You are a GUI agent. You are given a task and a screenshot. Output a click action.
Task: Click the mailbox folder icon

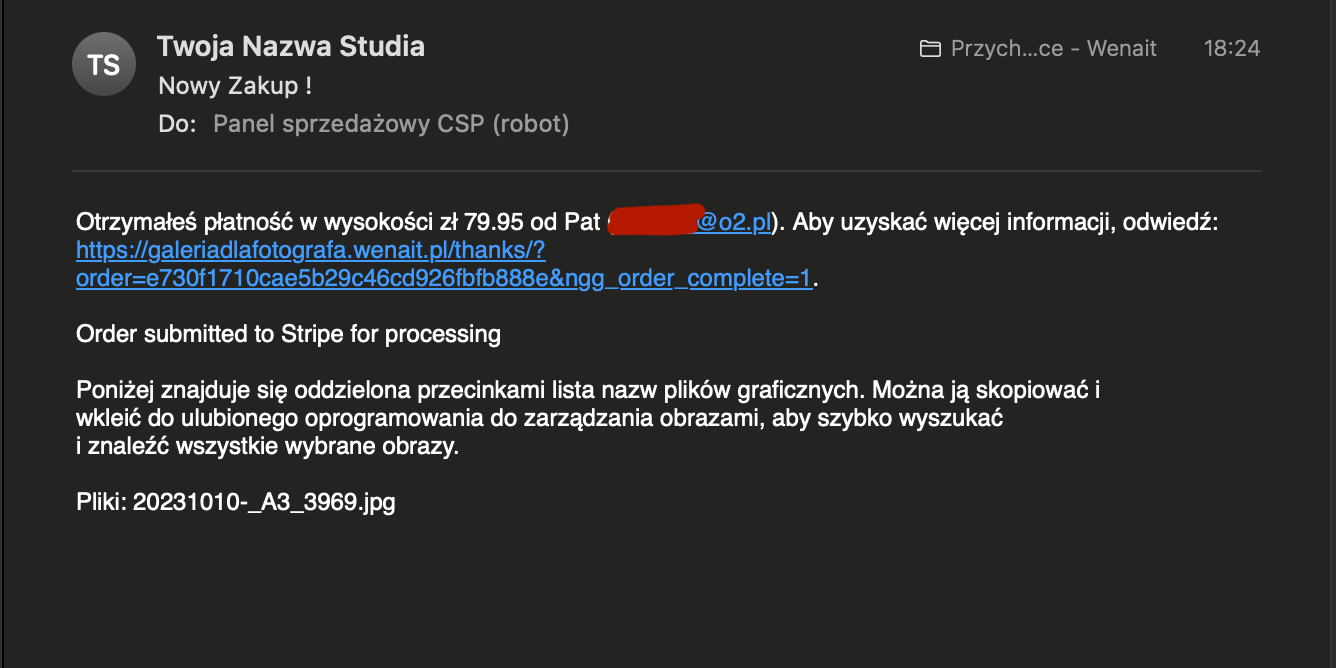[930, 49]
